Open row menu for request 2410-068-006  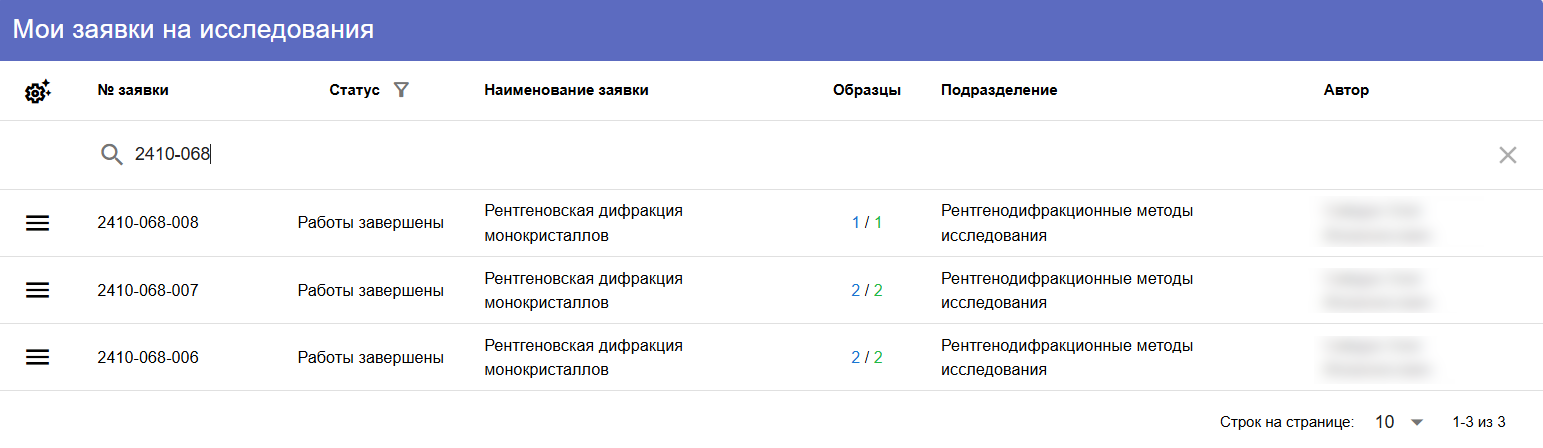[37, 357]
